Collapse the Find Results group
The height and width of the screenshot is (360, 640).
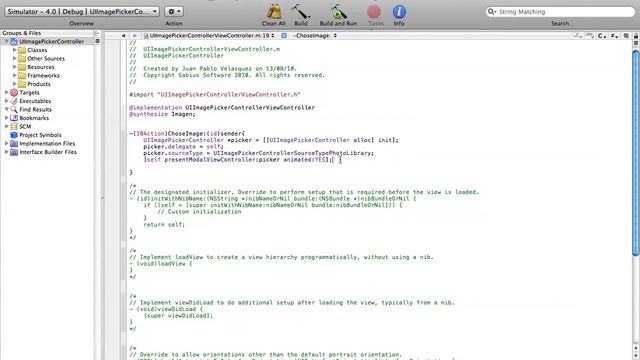click(x=7, y=109)
